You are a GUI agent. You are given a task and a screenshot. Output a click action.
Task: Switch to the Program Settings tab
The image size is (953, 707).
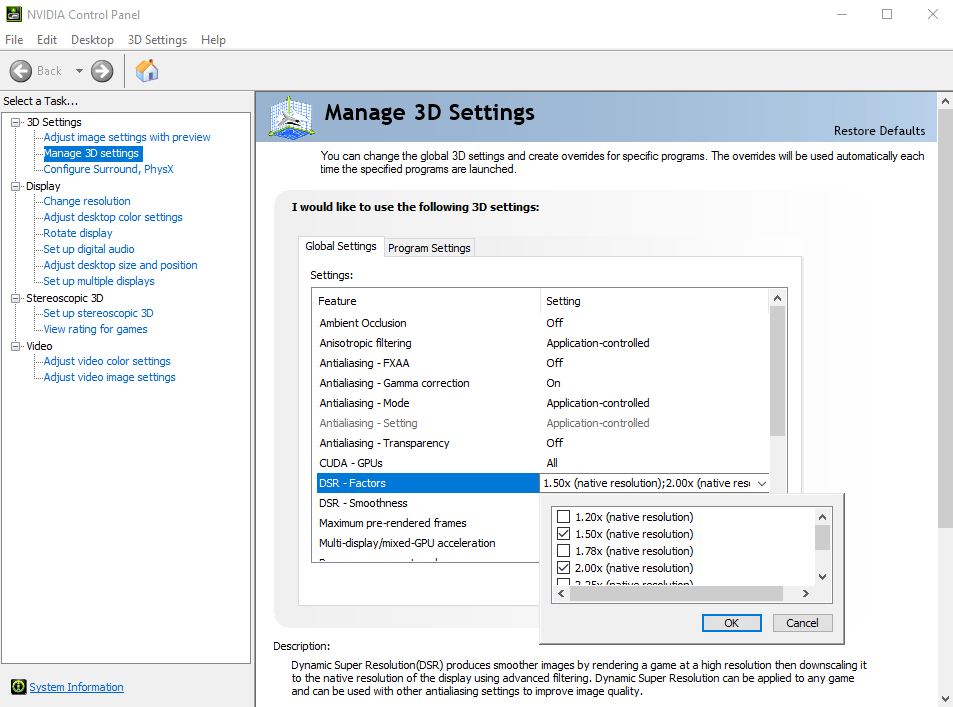[429, 248]
